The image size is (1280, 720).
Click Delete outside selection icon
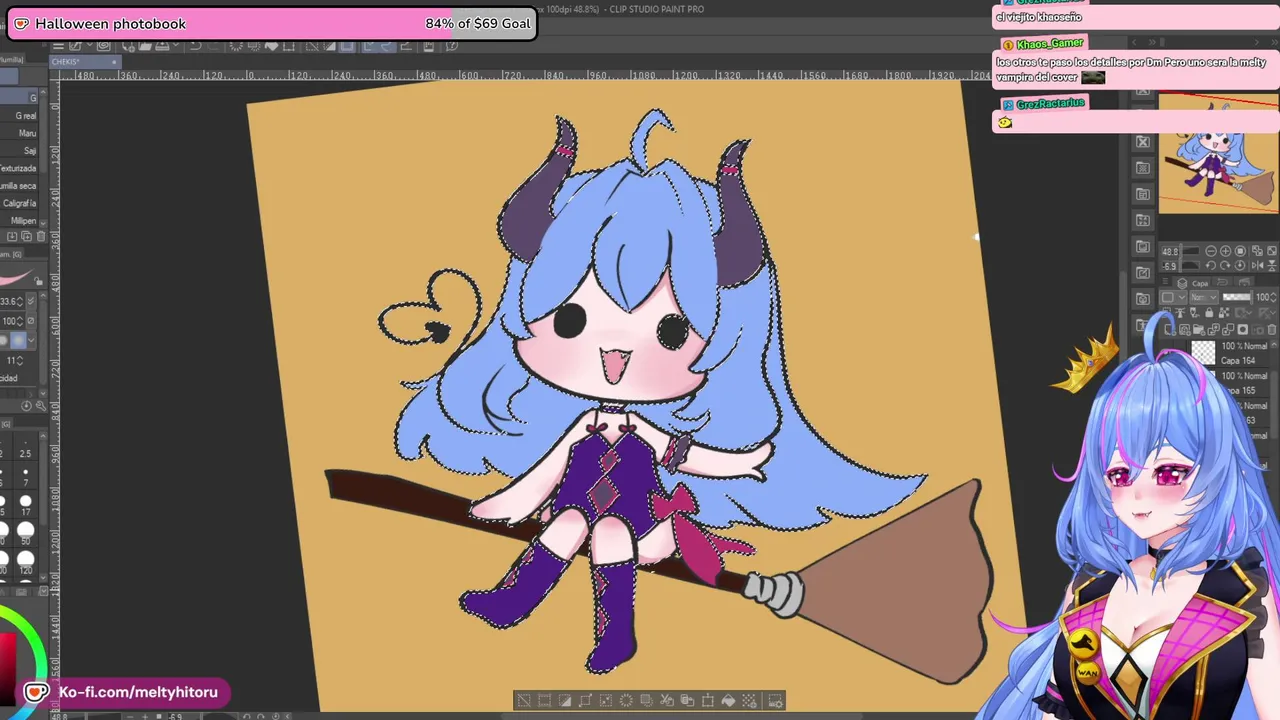point(647,701)
